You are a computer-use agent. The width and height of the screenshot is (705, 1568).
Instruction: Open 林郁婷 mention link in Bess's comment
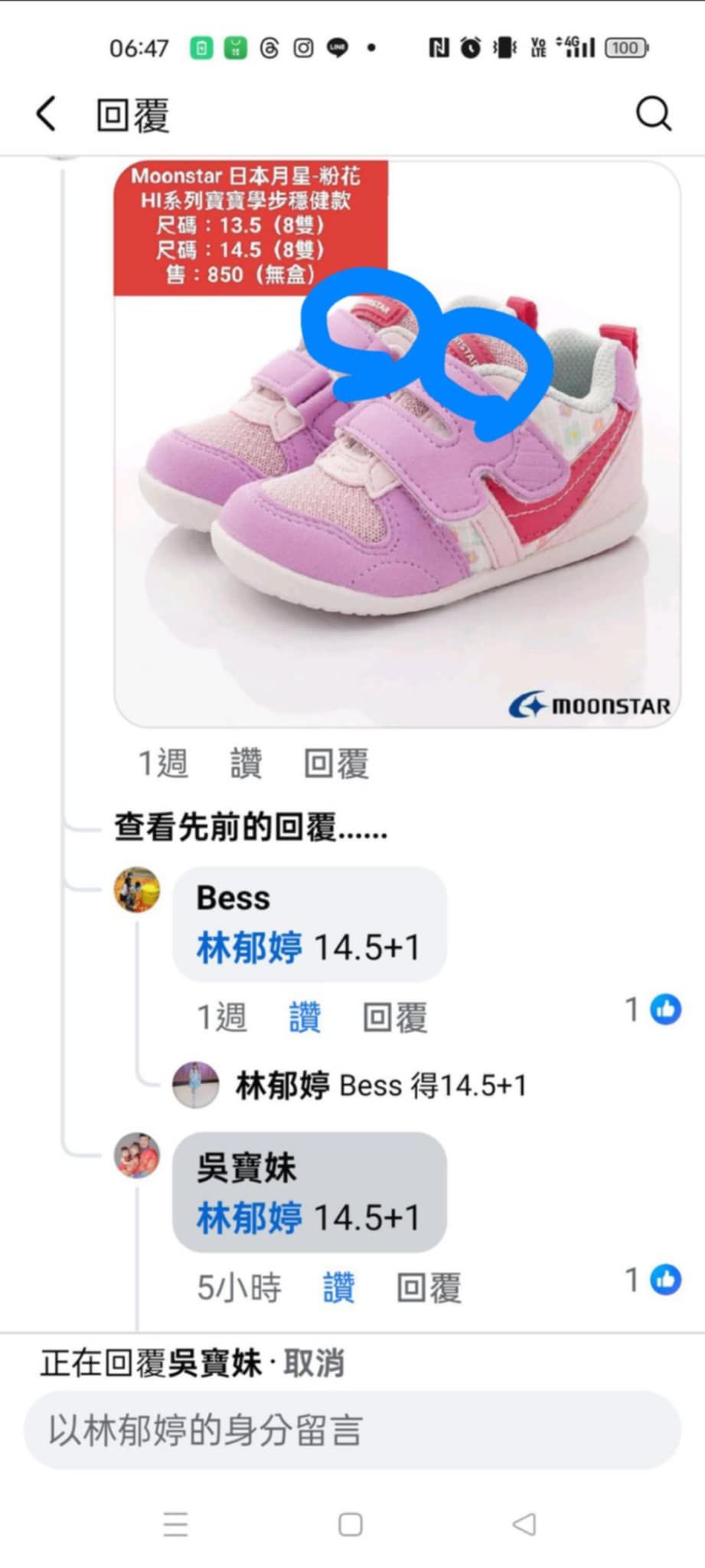250,948
